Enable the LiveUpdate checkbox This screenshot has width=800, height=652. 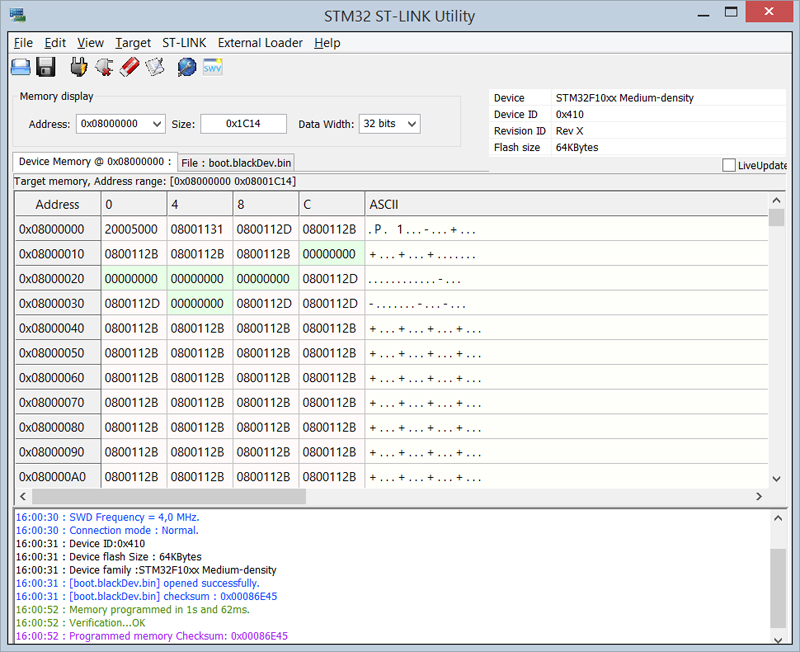tap(729, 165)
